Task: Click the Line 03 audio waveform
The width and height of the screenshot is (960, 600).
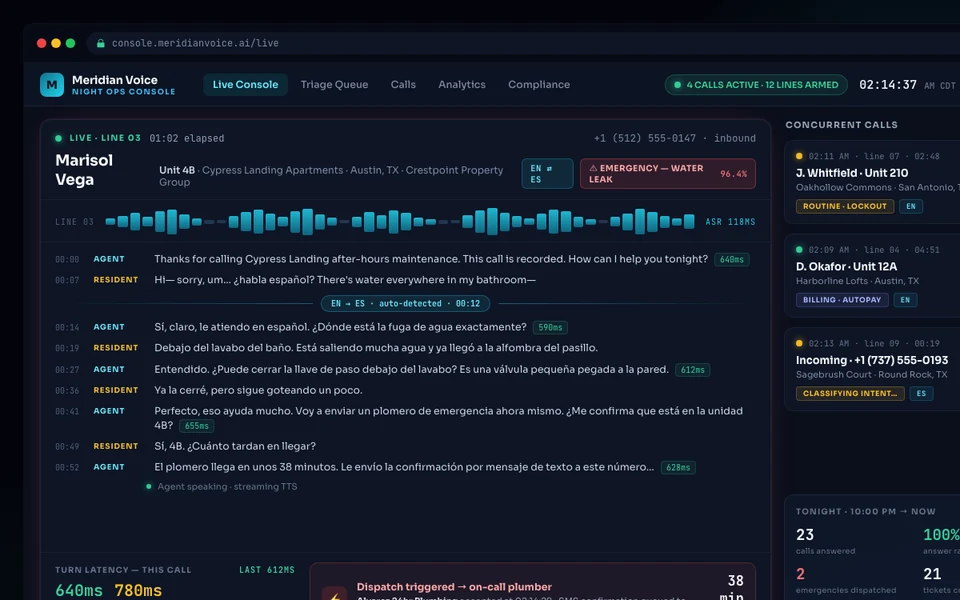Action: coord(400,222)
